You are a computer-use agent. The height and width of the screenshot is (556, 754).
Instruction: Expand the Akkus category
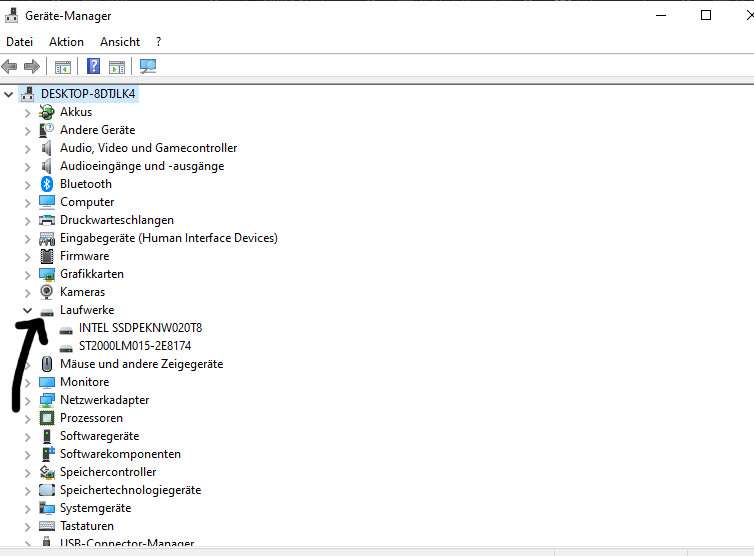(28, 112)
